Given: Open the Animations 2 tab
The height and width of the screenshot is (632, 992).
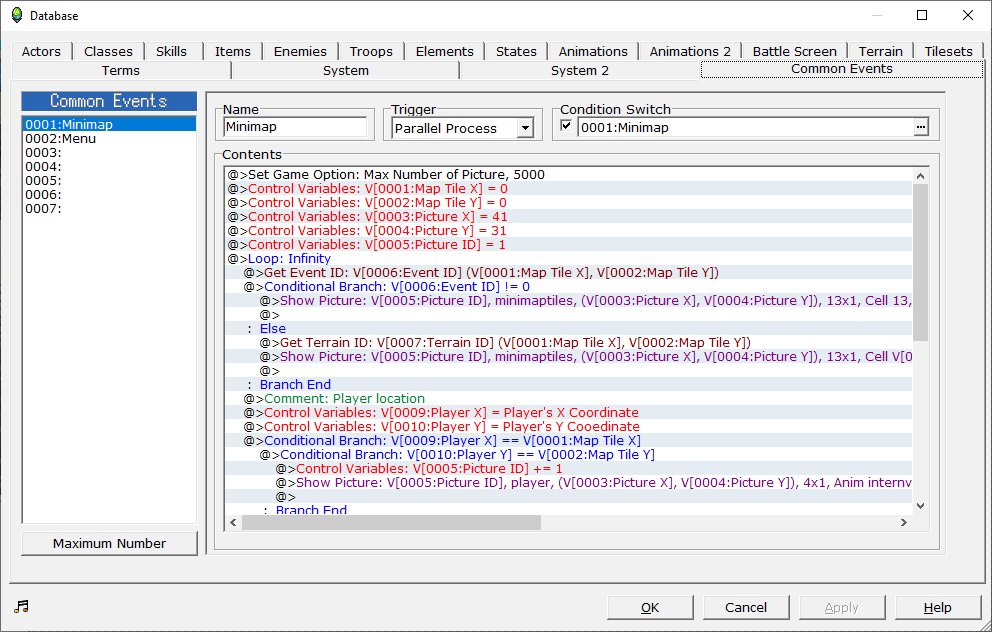Looking at the screenshot, I should tap(690, 51).
